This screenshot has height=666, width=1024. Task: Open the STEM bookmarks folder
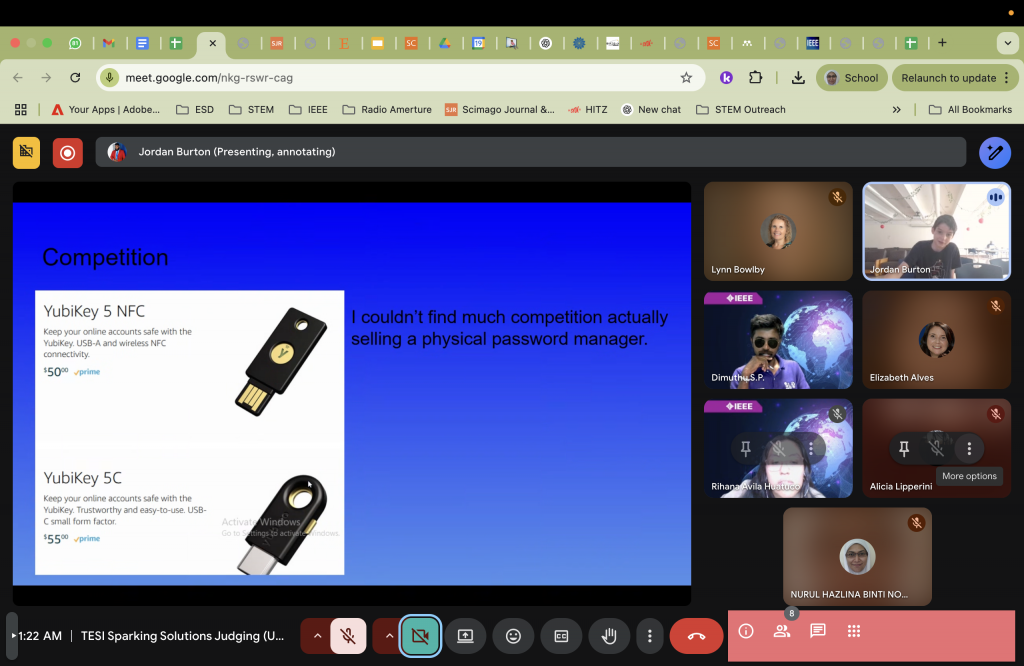251,110
